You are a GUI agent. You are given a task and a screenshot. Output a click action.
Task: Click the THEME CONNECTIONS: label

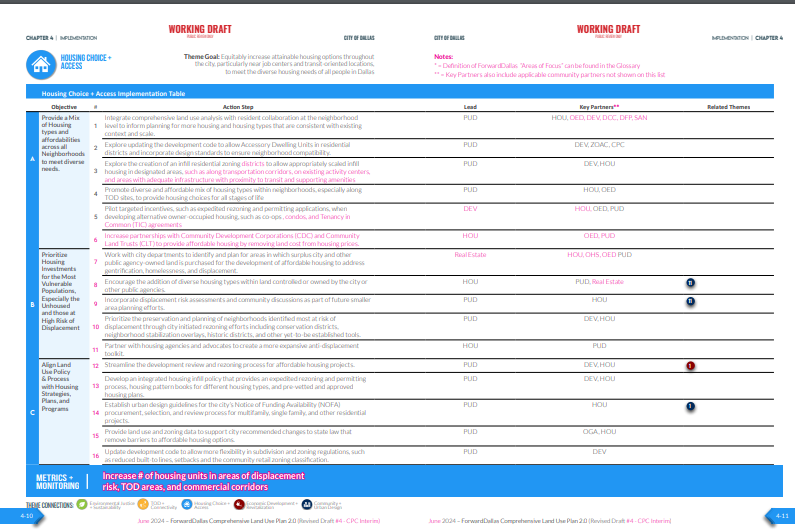tap(50, 505)
